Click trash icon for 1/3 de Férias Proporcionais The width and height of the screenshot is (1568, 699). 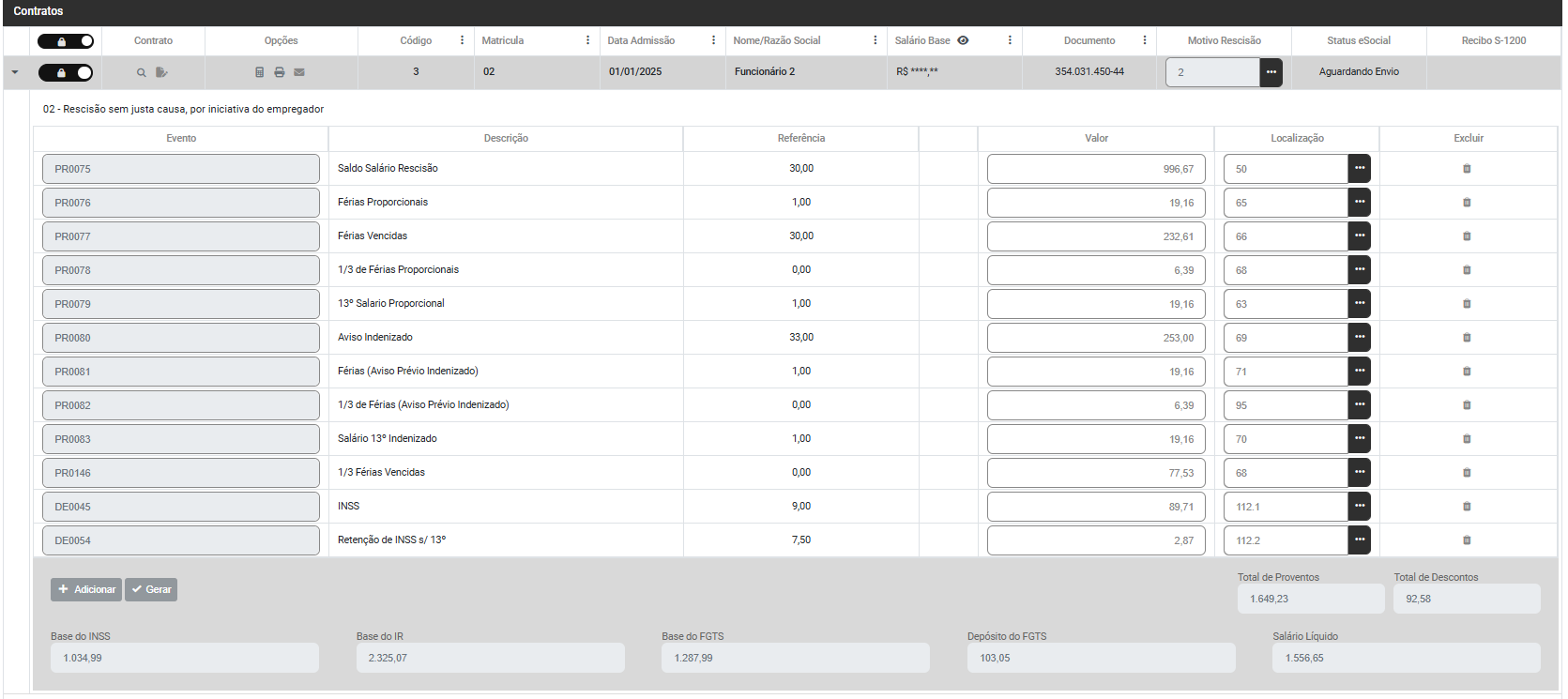(x=1468, y=270)
